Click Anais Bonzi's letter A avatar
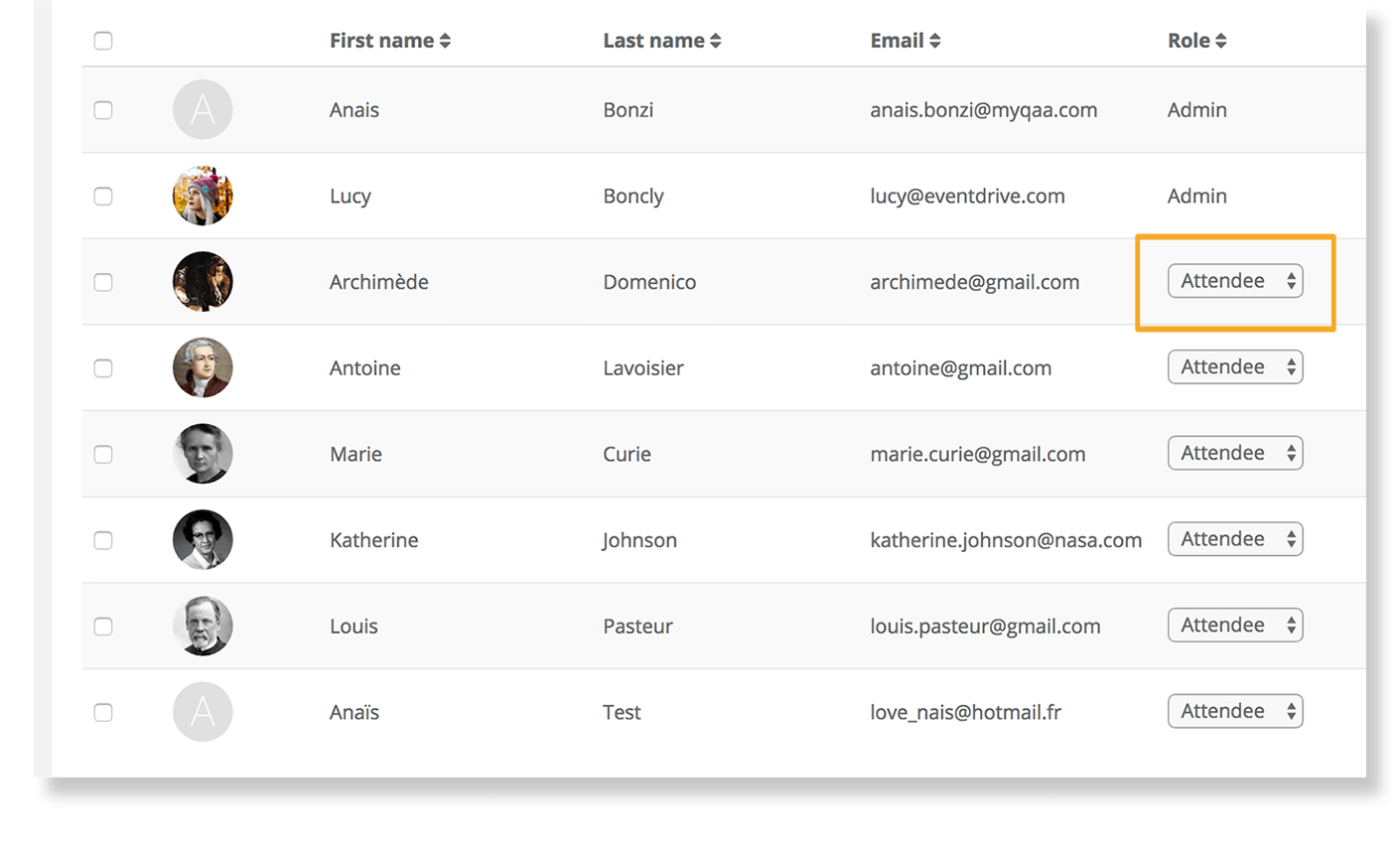 pyautogui.click(x=203, y=109)
